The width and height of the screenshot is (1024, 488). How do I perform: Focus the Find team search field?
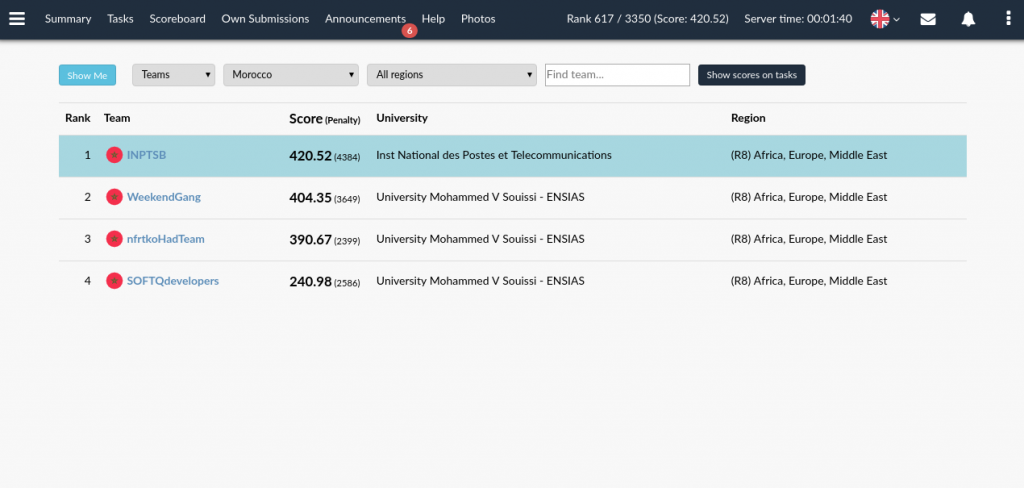(617, 75)
